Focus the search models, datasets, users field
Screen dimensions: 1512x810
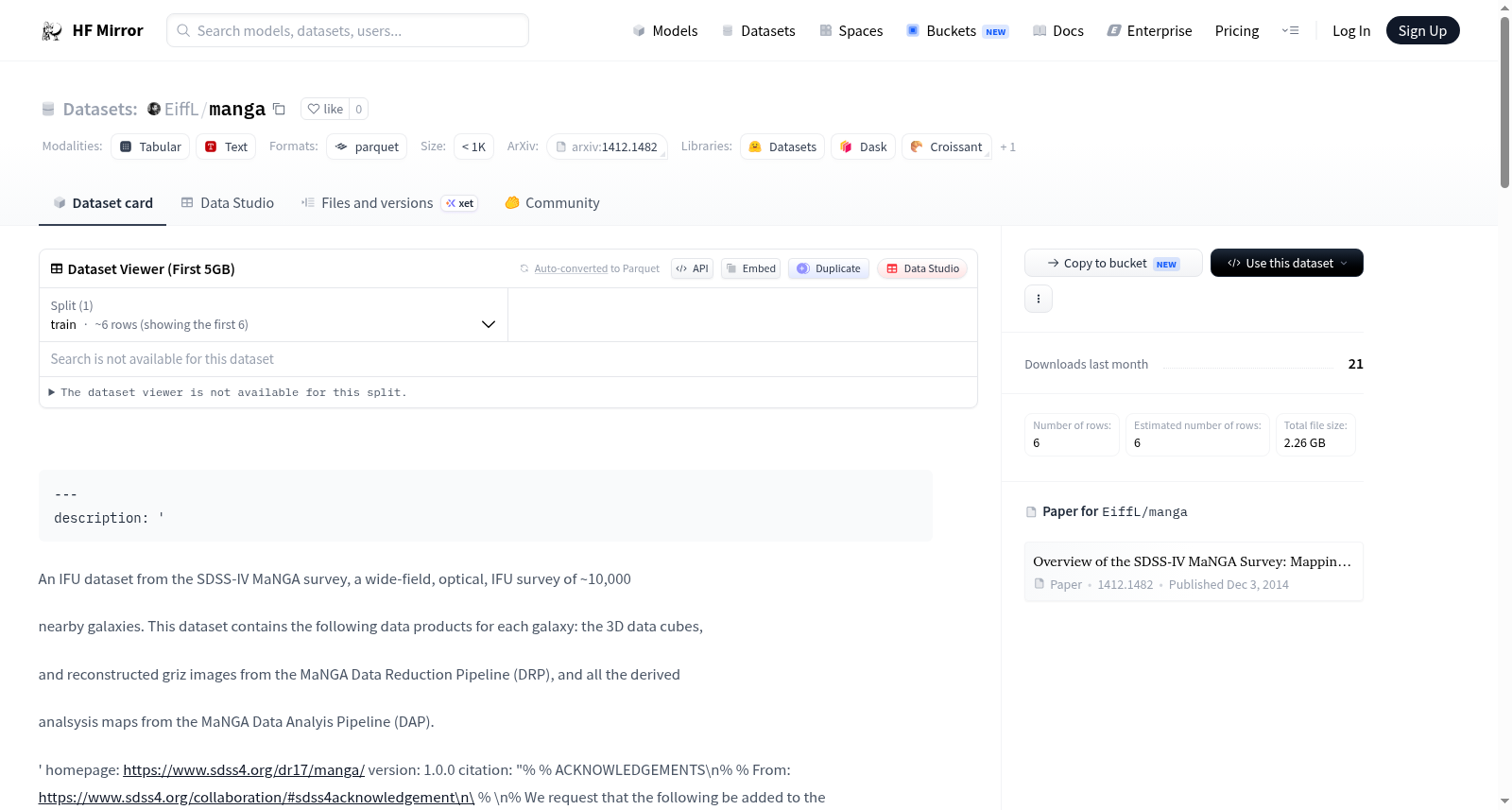click(348, 30)
